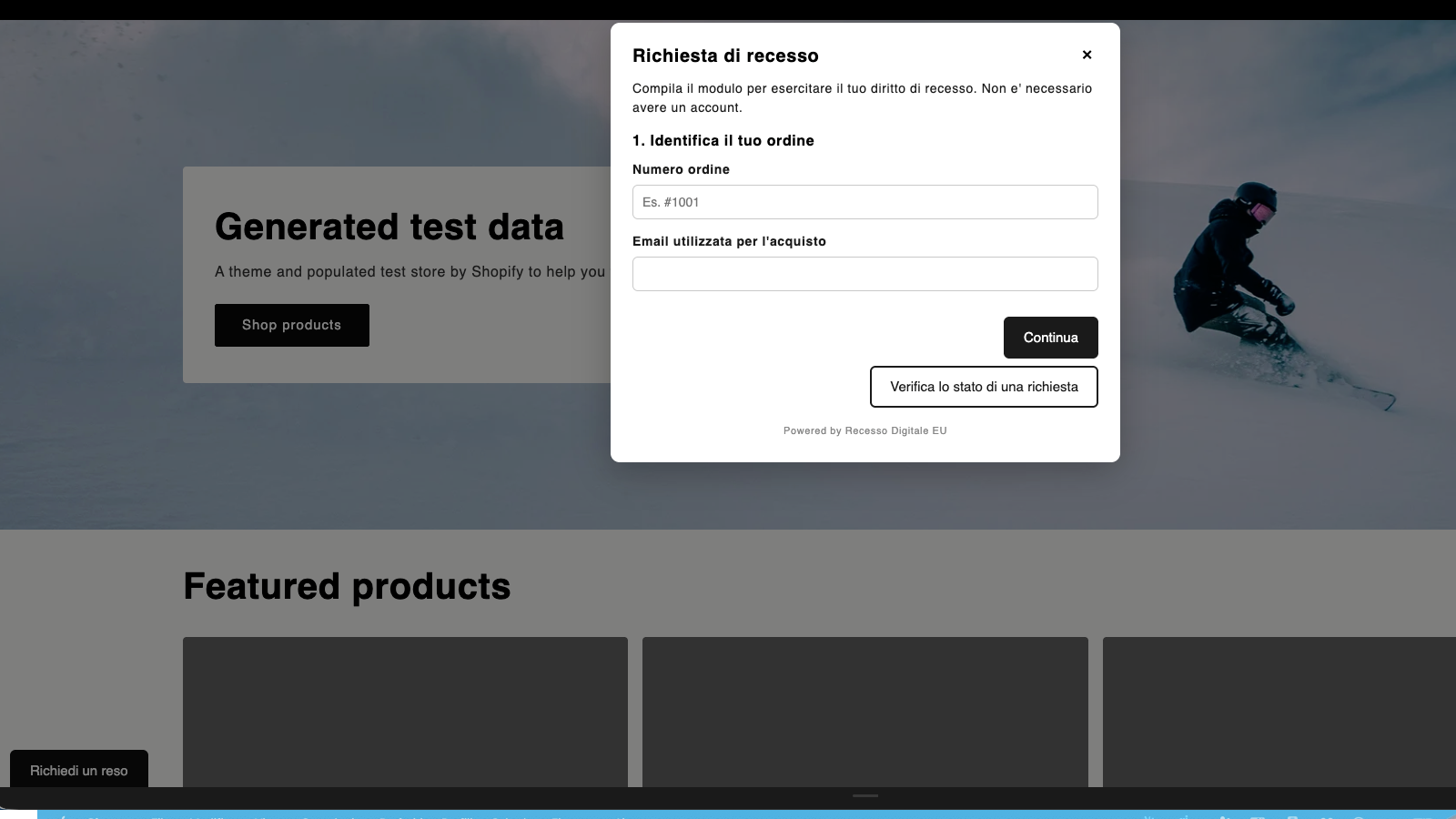Click the 'Compila il modulo' description text

(x=862, y=97)
